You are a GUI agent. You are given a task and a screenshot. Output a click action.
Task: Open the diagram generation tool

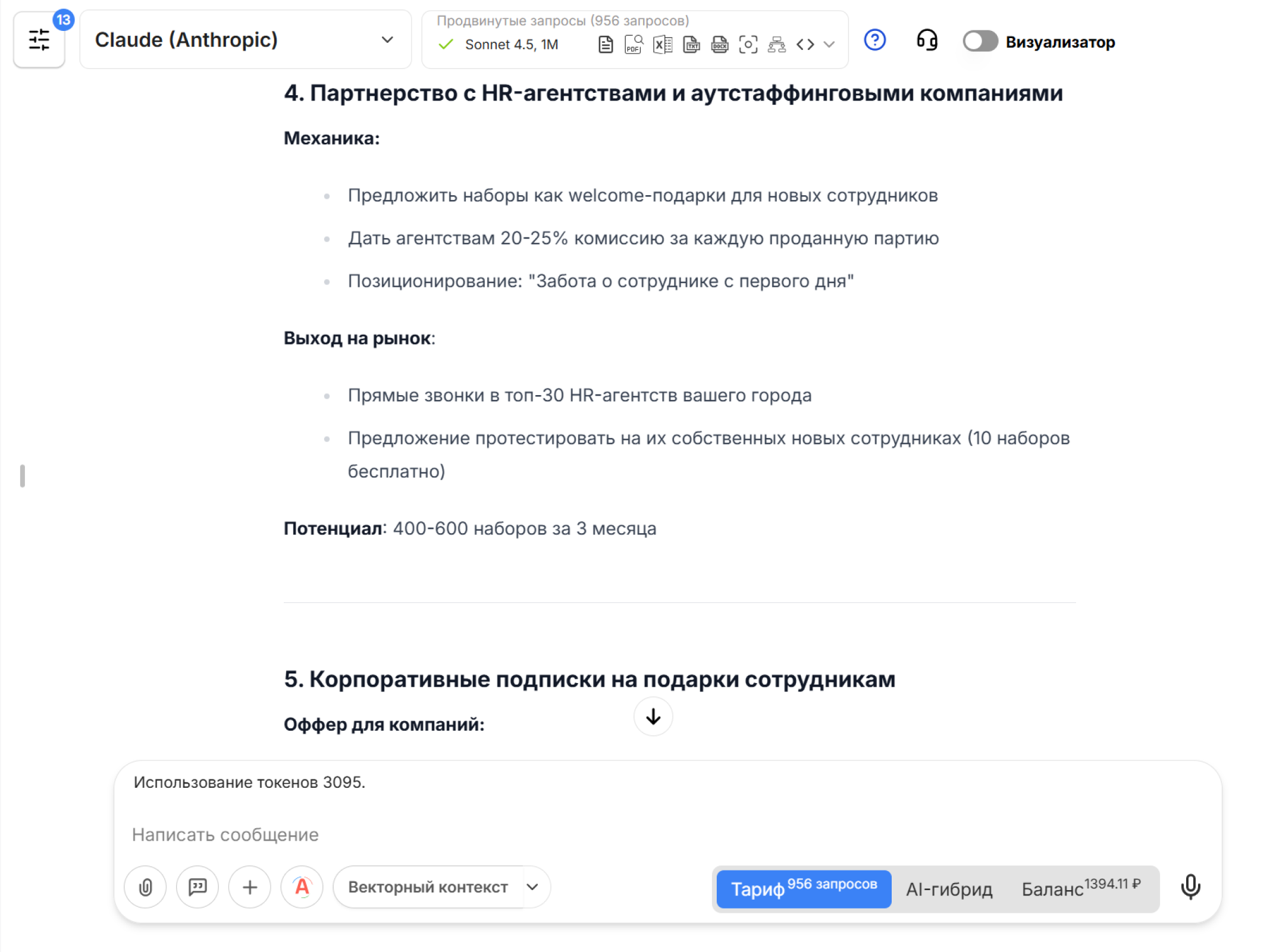tap(777, 43)
